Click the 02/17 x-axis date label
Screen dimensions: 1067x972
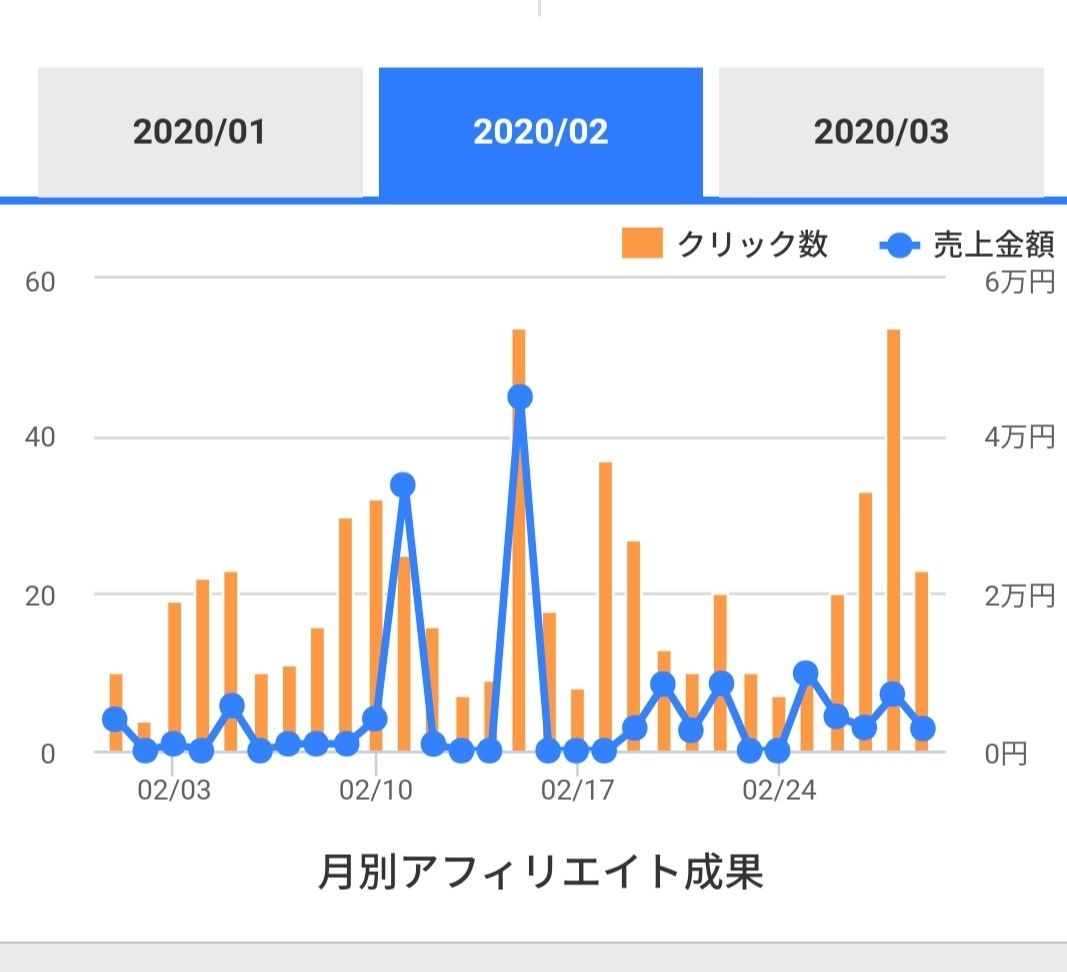(577, 792)
